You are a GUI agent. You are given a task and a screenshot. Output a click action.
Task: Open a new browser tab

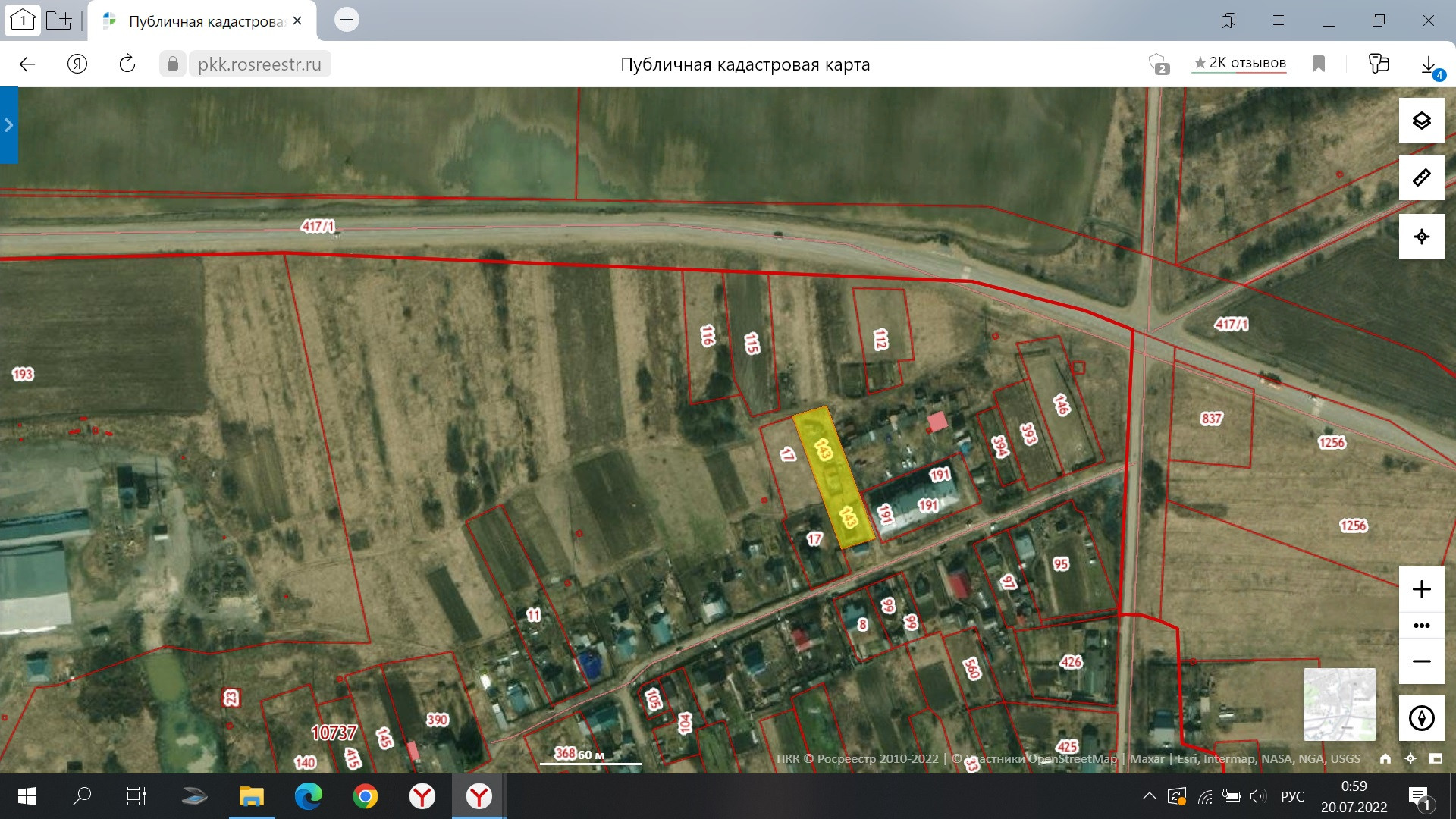(x=347, y=20)
